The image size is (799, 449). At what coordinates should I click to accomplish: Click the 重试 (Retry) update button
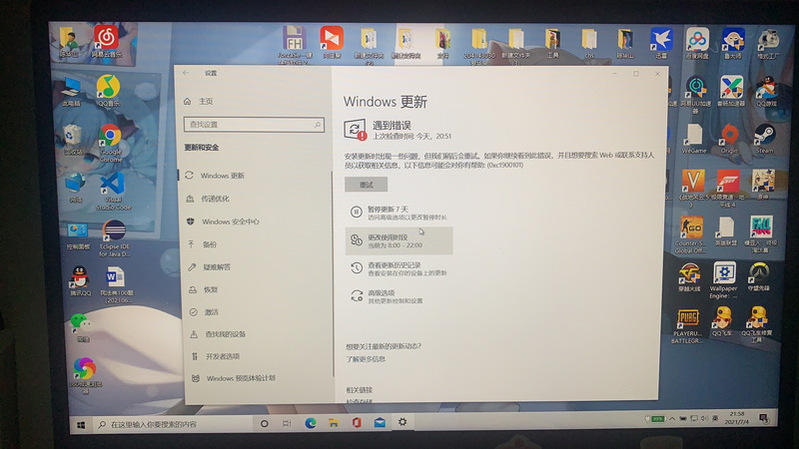(366, 185)
